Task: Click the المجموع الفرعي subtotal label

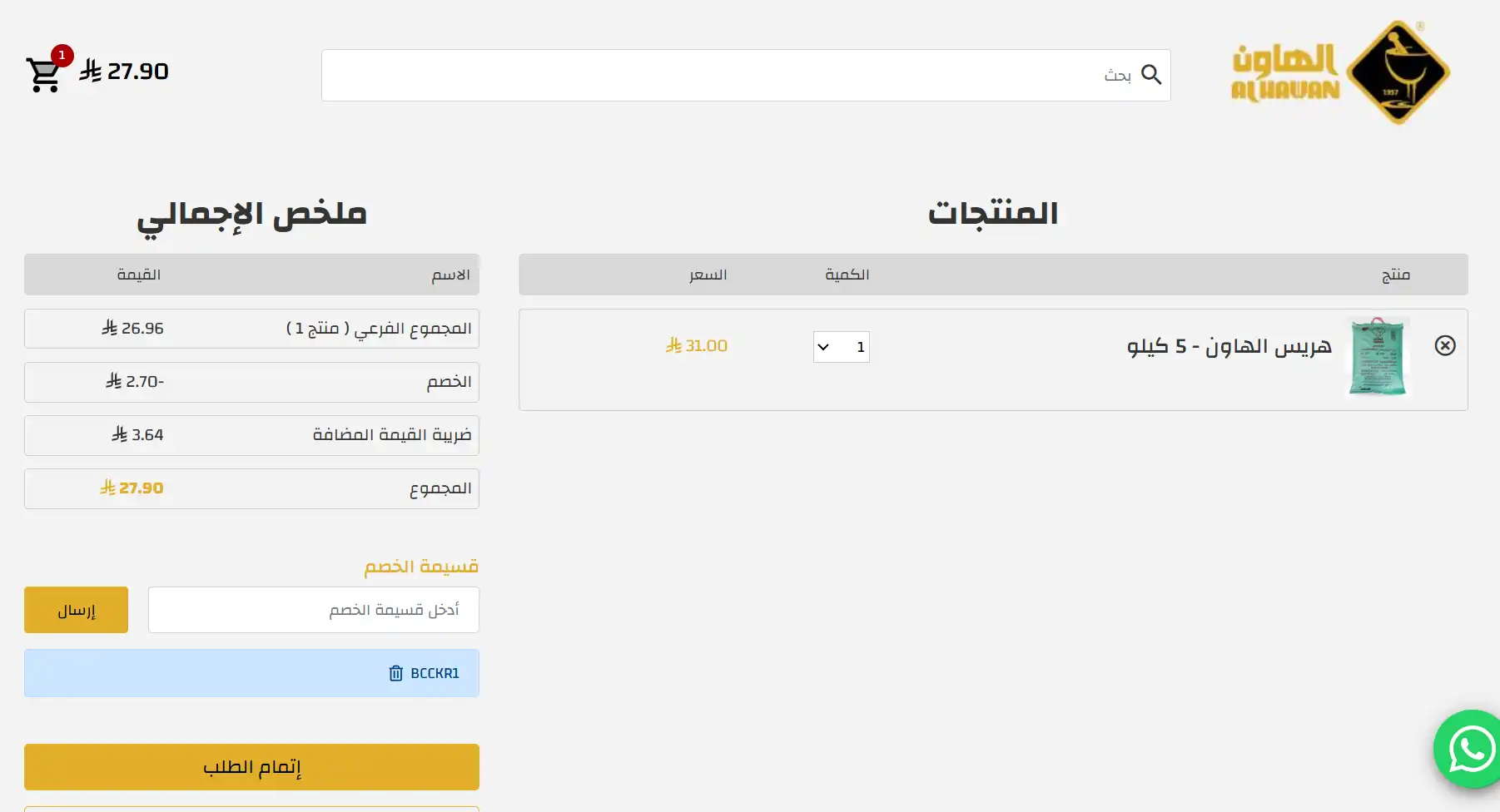Action: pos(379,329)
